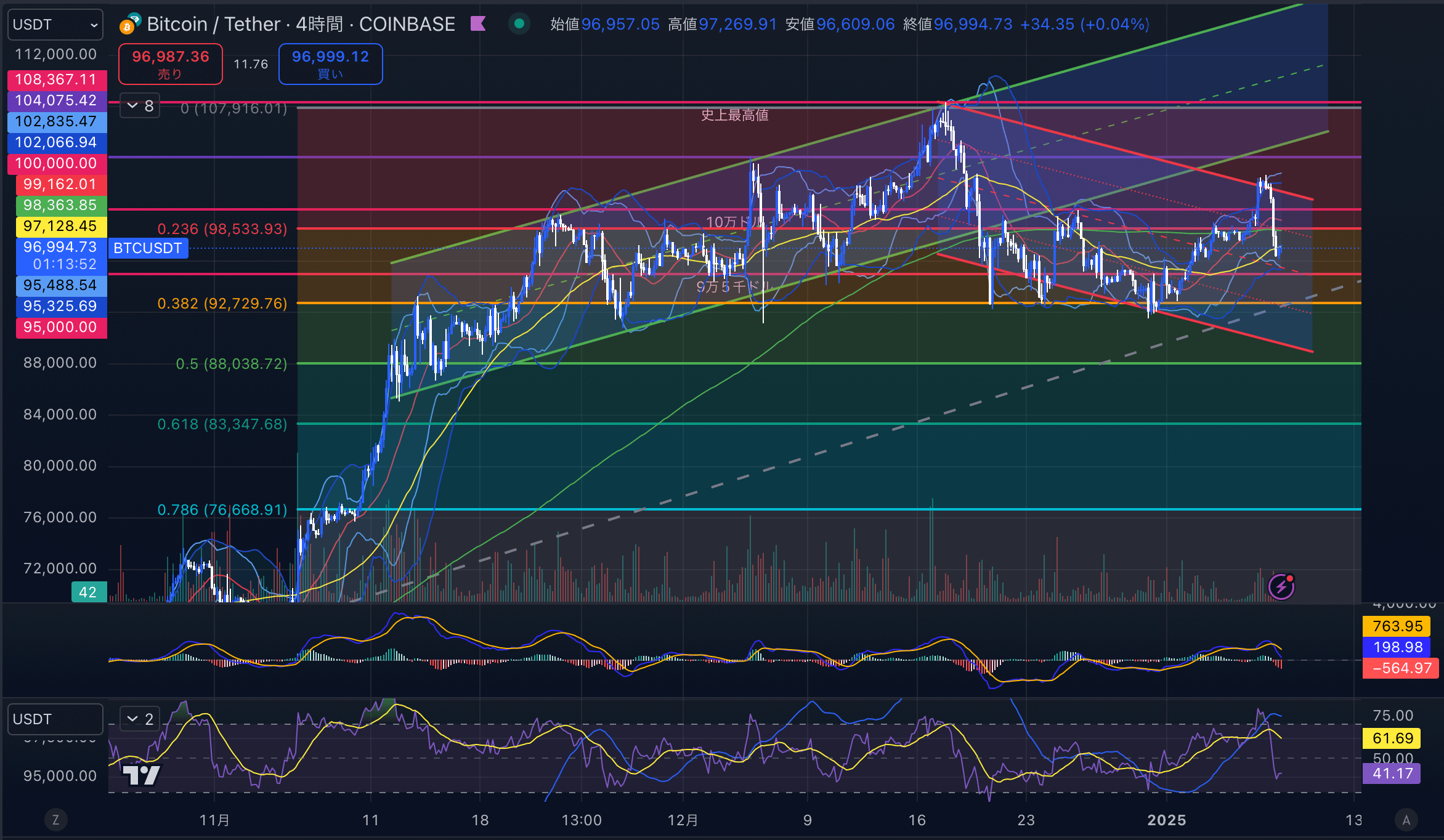Screen dimensions: 1444x840
Task: Click the 102,835.47 price label
Action: pyautogui.click(x=57, y=121)
